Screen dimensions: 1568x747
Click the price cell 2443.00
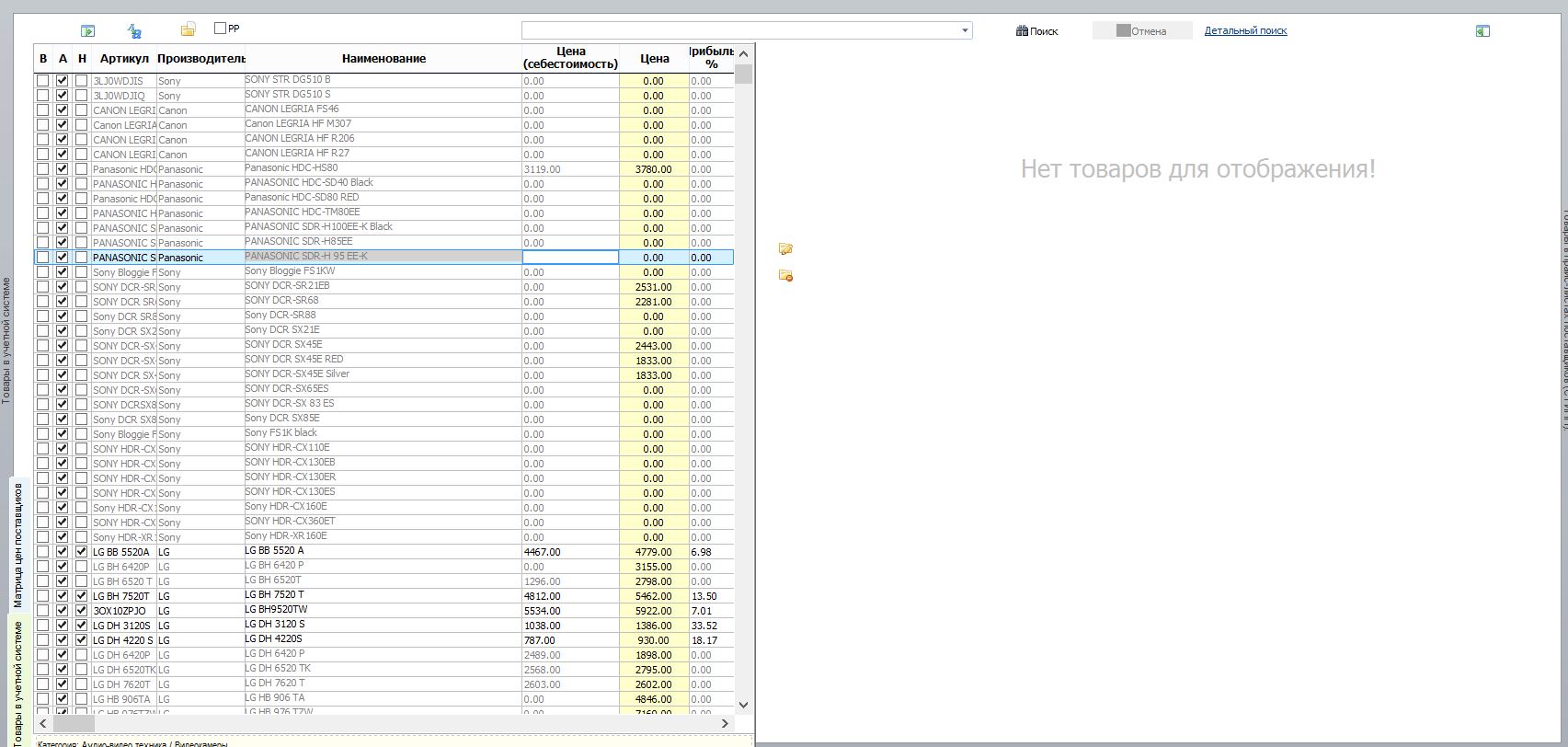click(x=654, y=346)
